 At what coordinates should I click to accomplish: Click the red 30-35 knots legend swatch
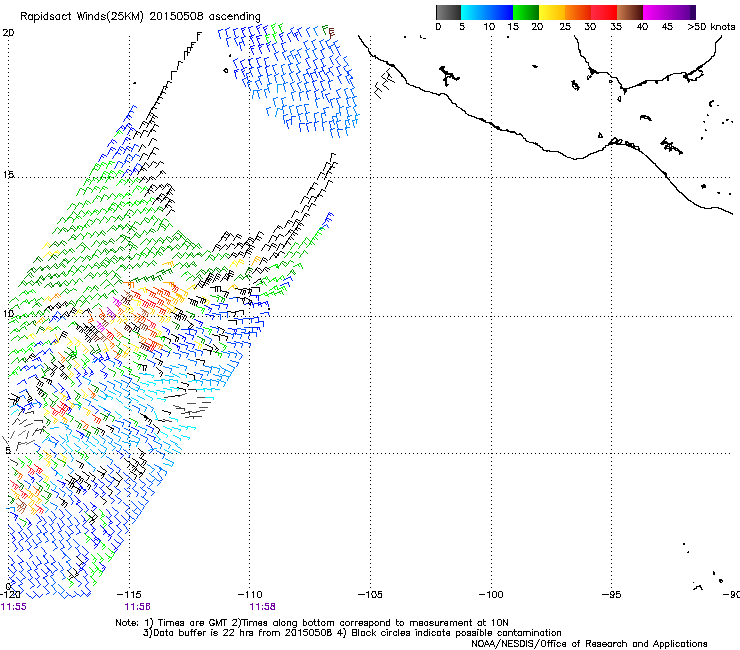(604, 12)
